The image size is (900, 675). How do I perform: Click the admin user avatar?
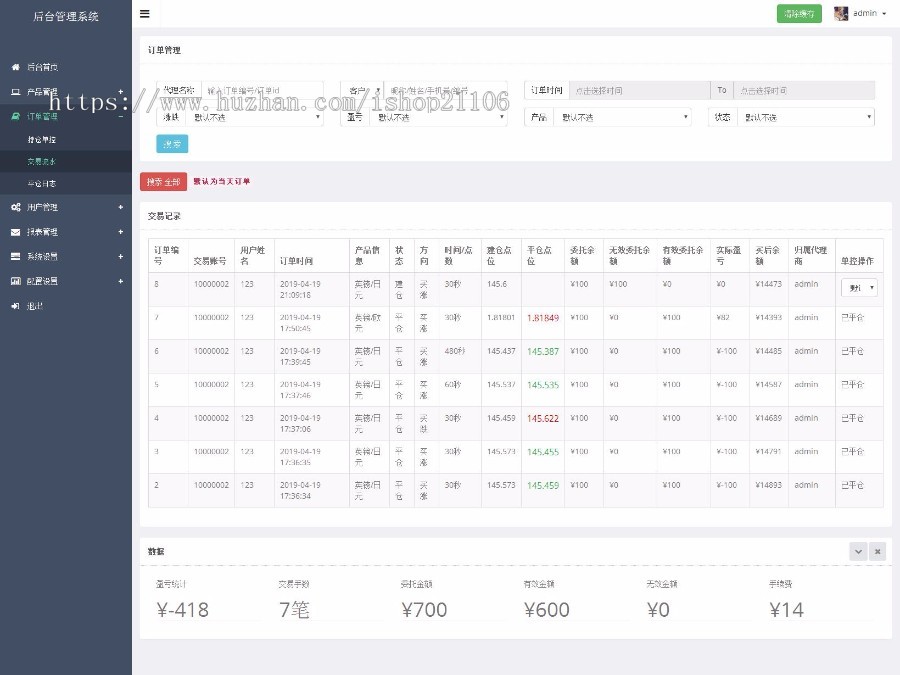pyautogui.click(x=841, y=14)
